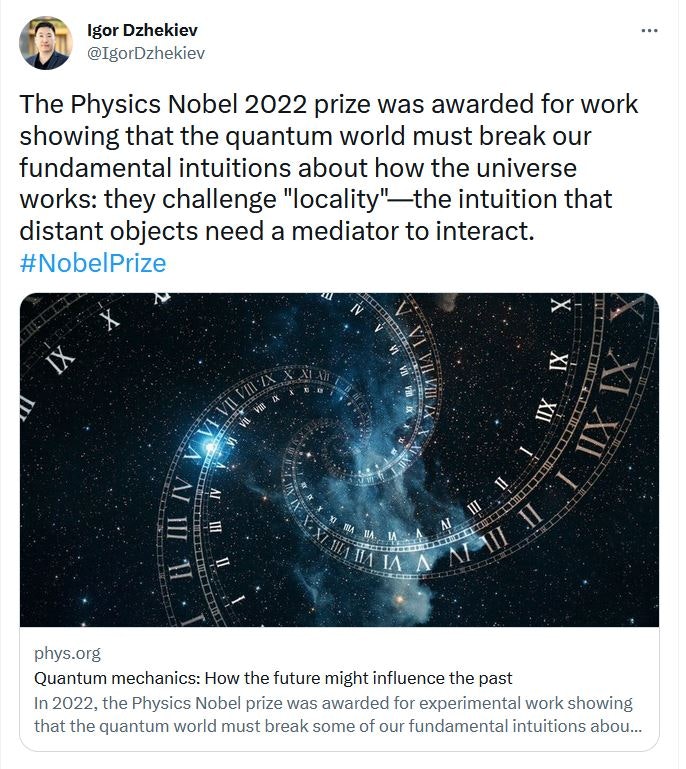Click the article description starting 'In 2022'
The width and height of the screenshot is (686, 769).
click(x=338, y=715)
